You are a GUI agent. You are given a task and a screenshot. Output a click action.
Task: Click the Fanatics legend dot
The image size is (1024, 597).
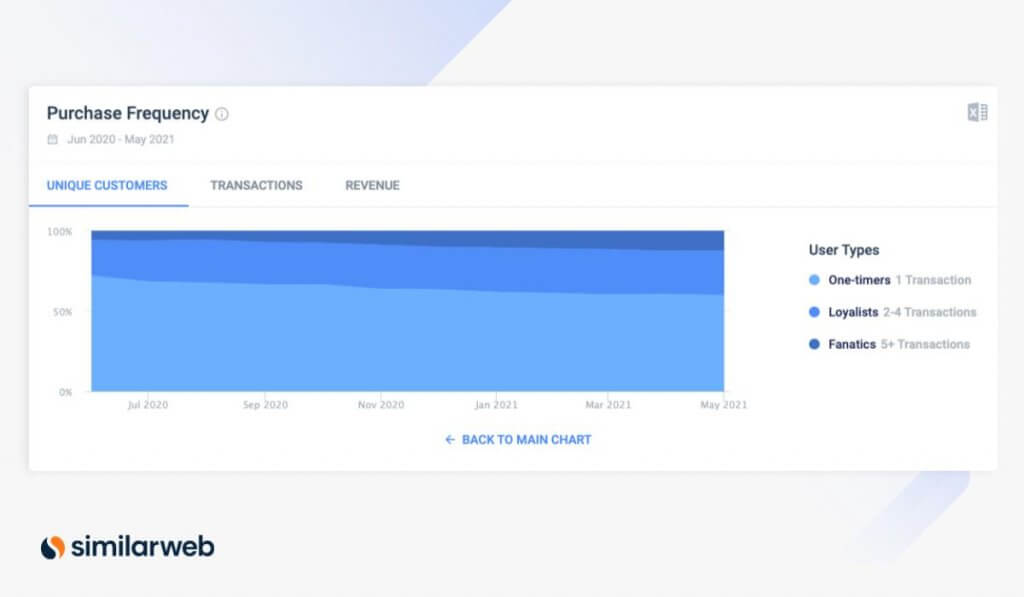(x=812, y=344)
